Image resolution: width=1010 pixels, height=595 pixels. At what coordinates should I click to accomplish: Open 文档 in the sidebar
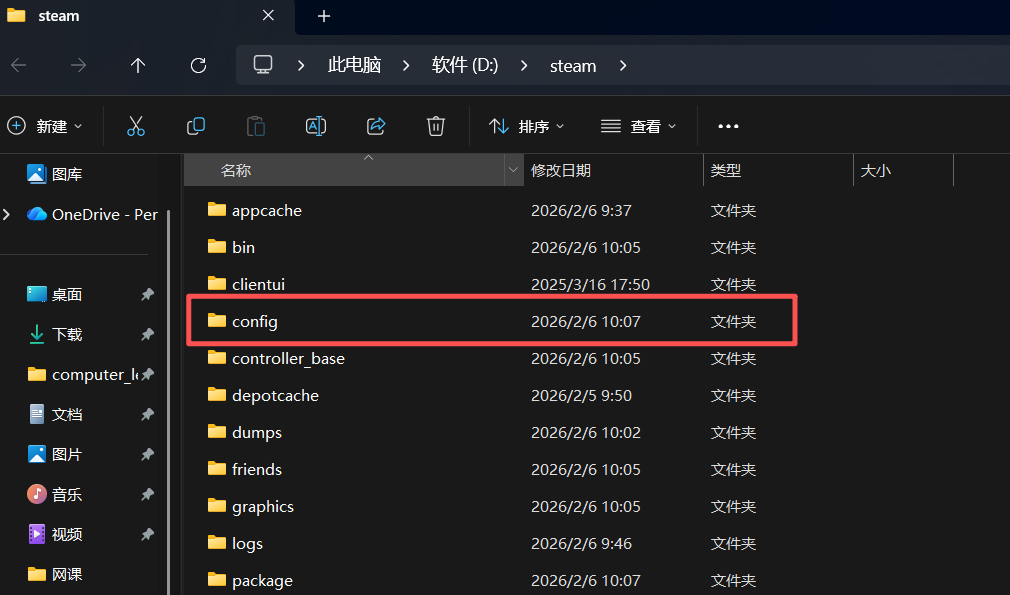(x=55, y=414)
